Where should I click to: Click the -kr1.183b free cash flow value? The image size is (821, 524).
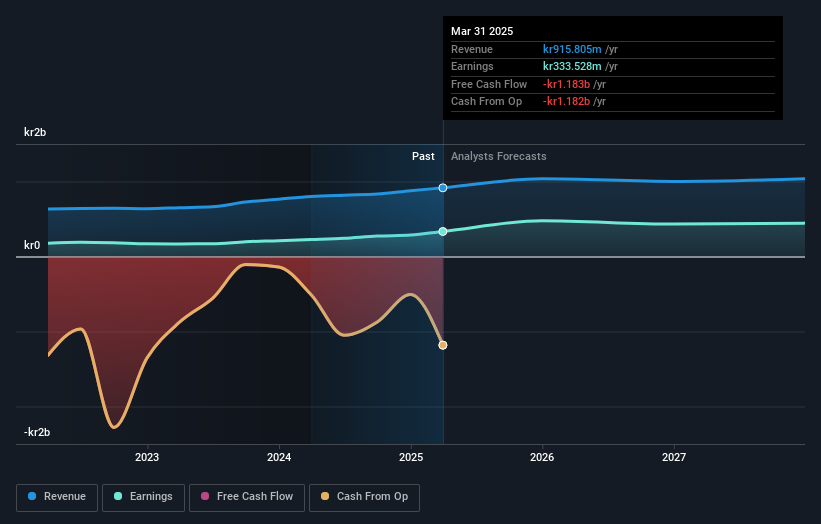pos(567,84)
